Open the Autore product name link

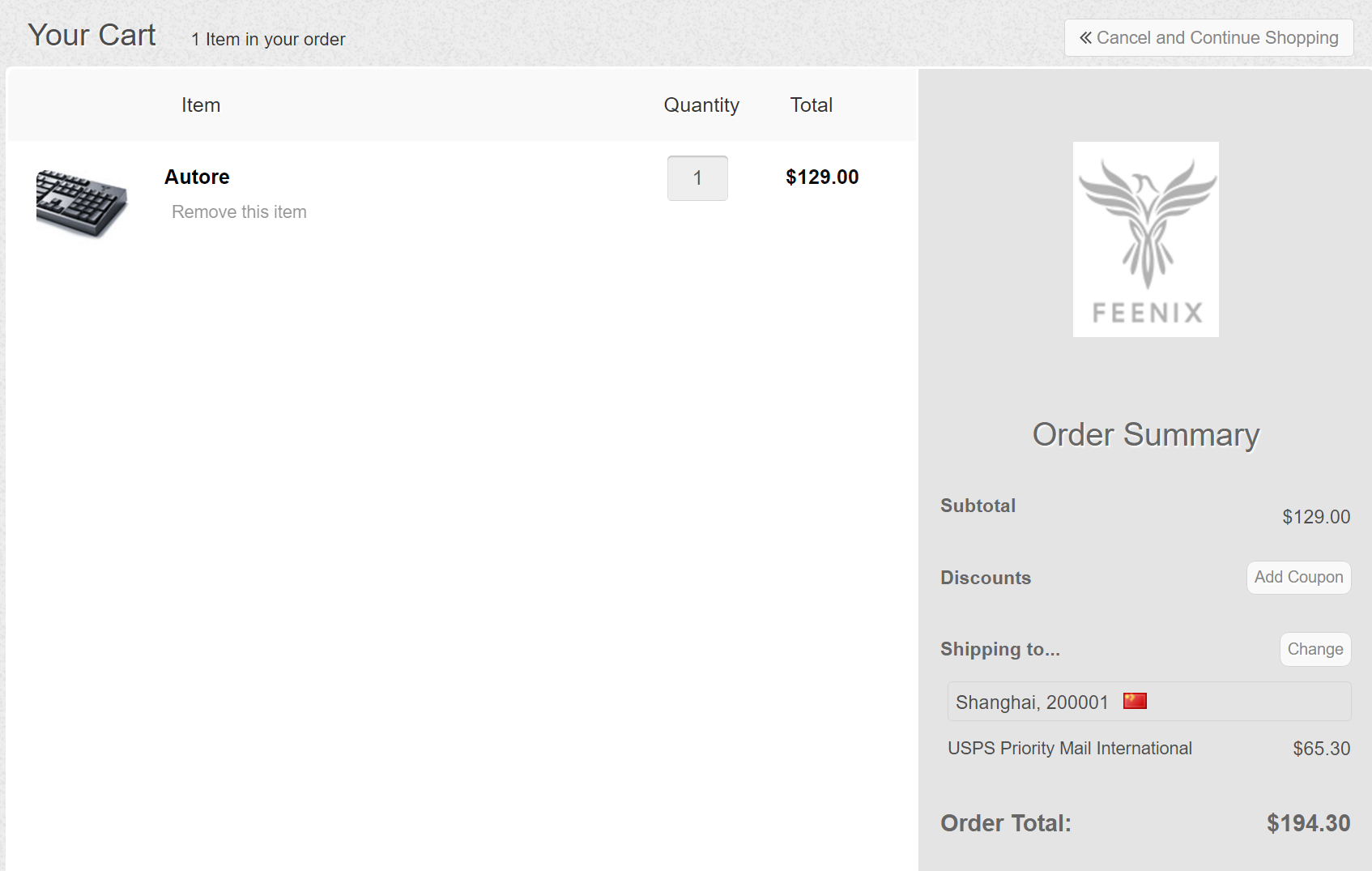coord(197,177)
